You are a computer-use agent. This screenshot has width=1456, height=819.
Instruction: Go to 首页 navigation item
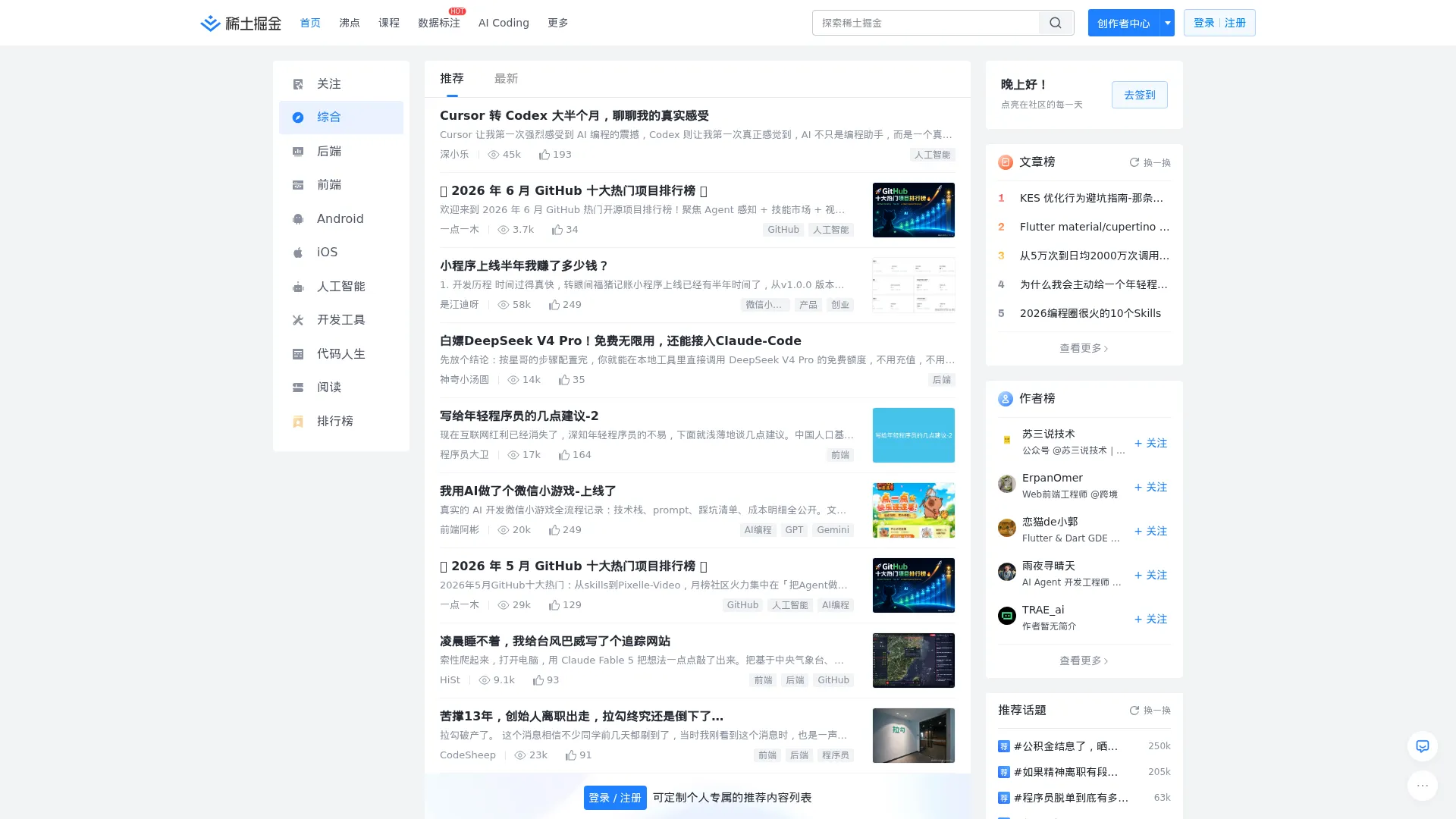310,23
